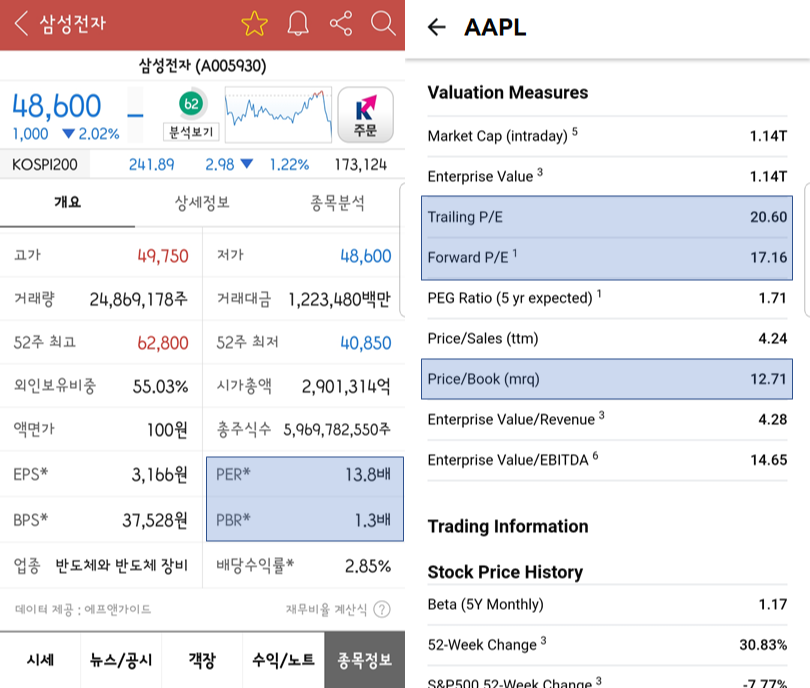Tap the Valuation Measures heading
The width and height of the screenshot is (810, 688).
[x=508, y=92]
